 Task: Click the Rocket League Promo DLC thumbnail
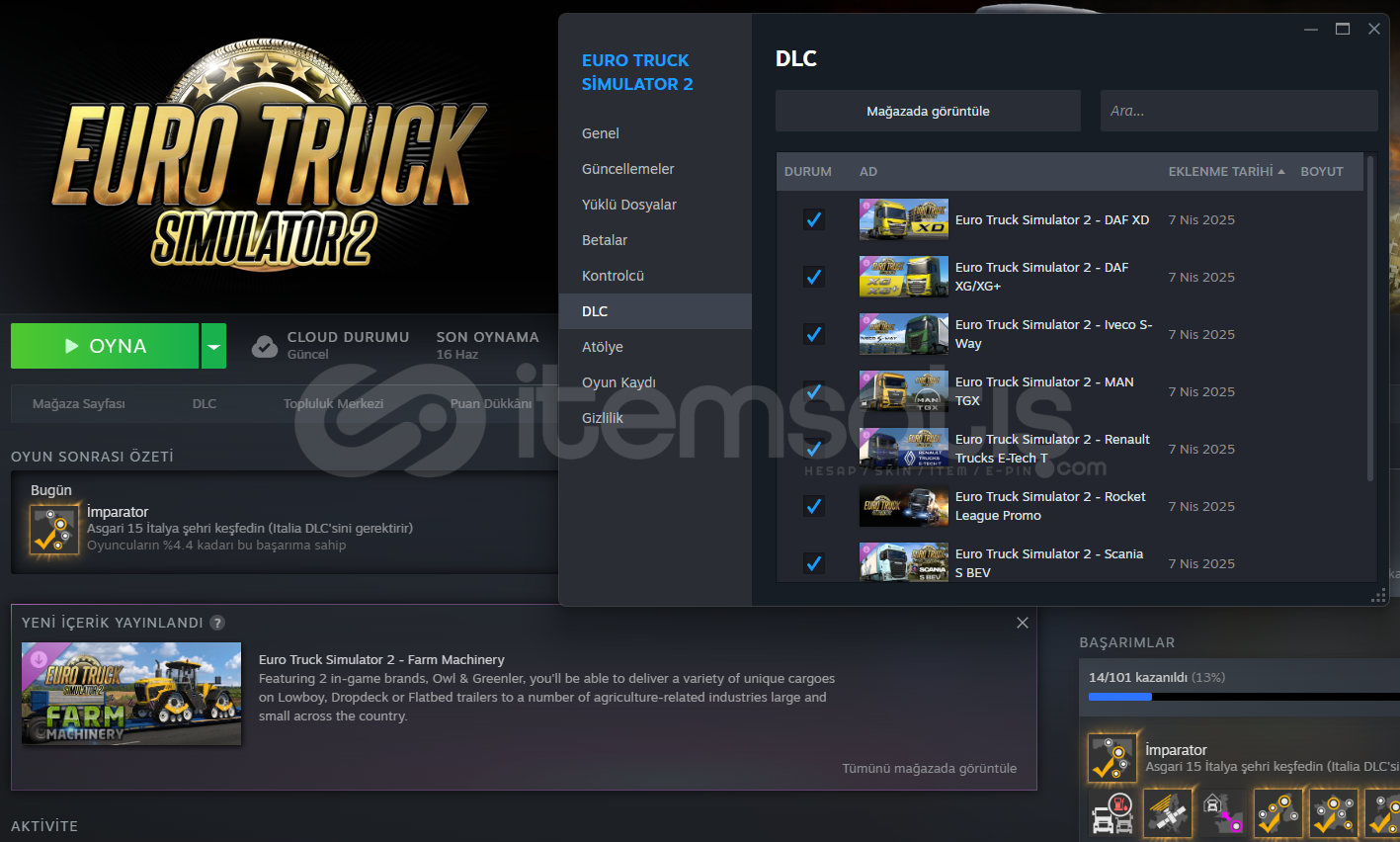pyautogui.click(x=904, y=506)
